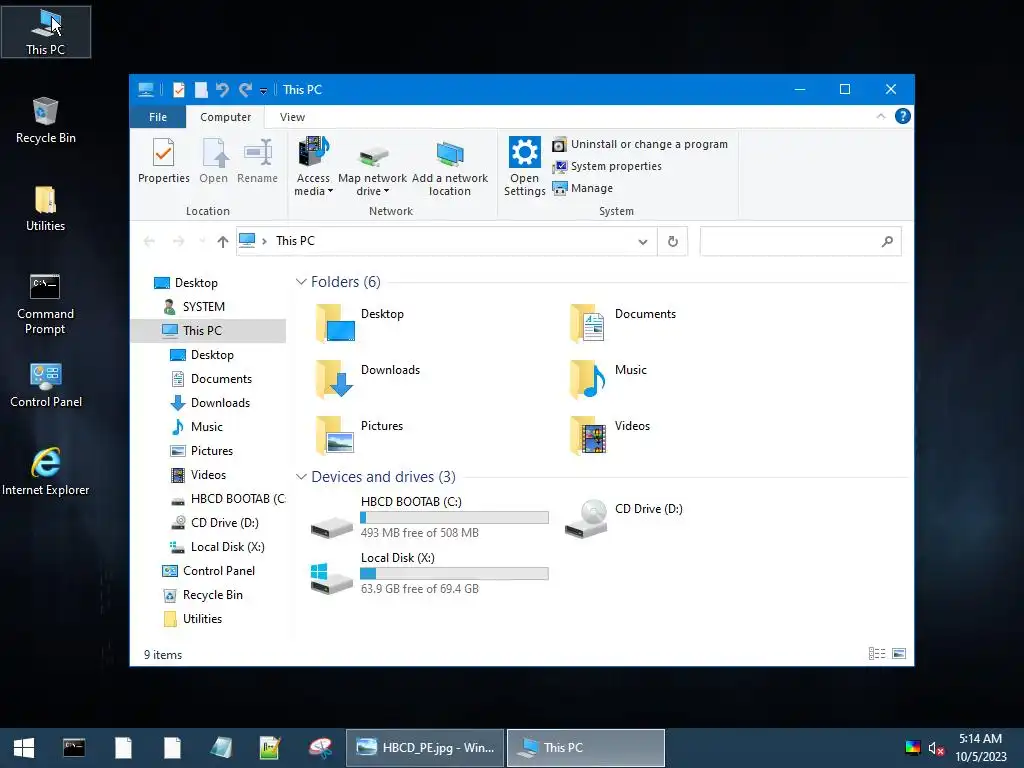
Task: Switch to the View ribbon tab
Action: pos(292,117)
